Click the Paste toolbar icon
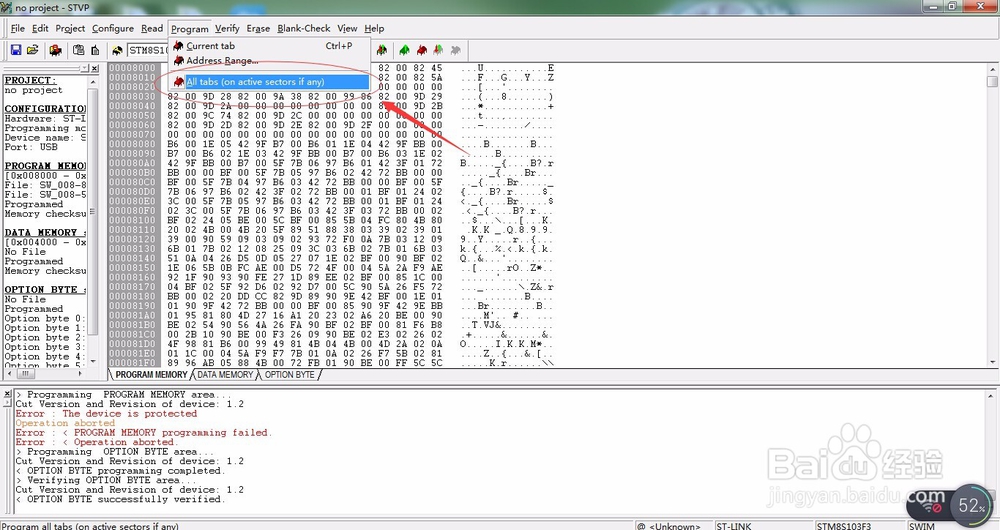The image size is (1000, 530). (95, 50)
